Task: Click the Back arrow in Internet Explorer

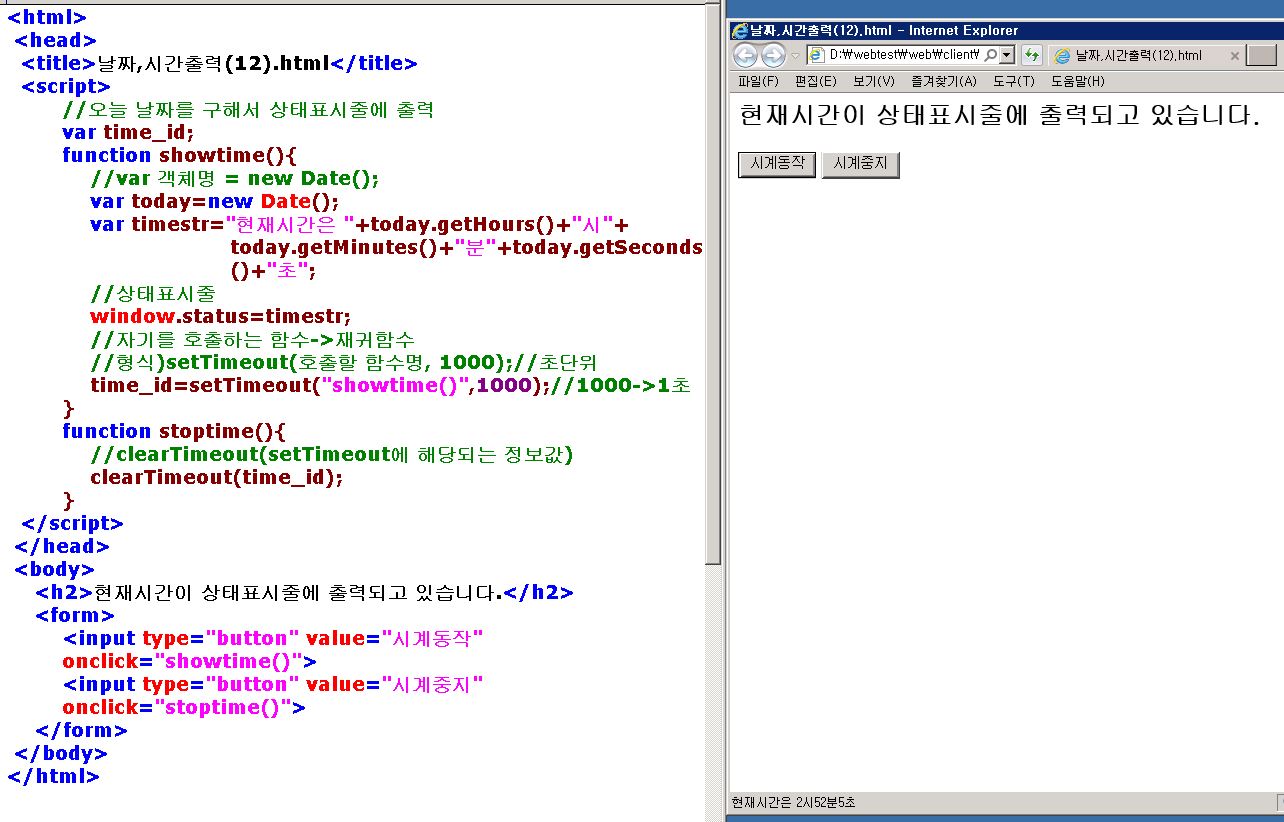Action: tap(745, 55)
